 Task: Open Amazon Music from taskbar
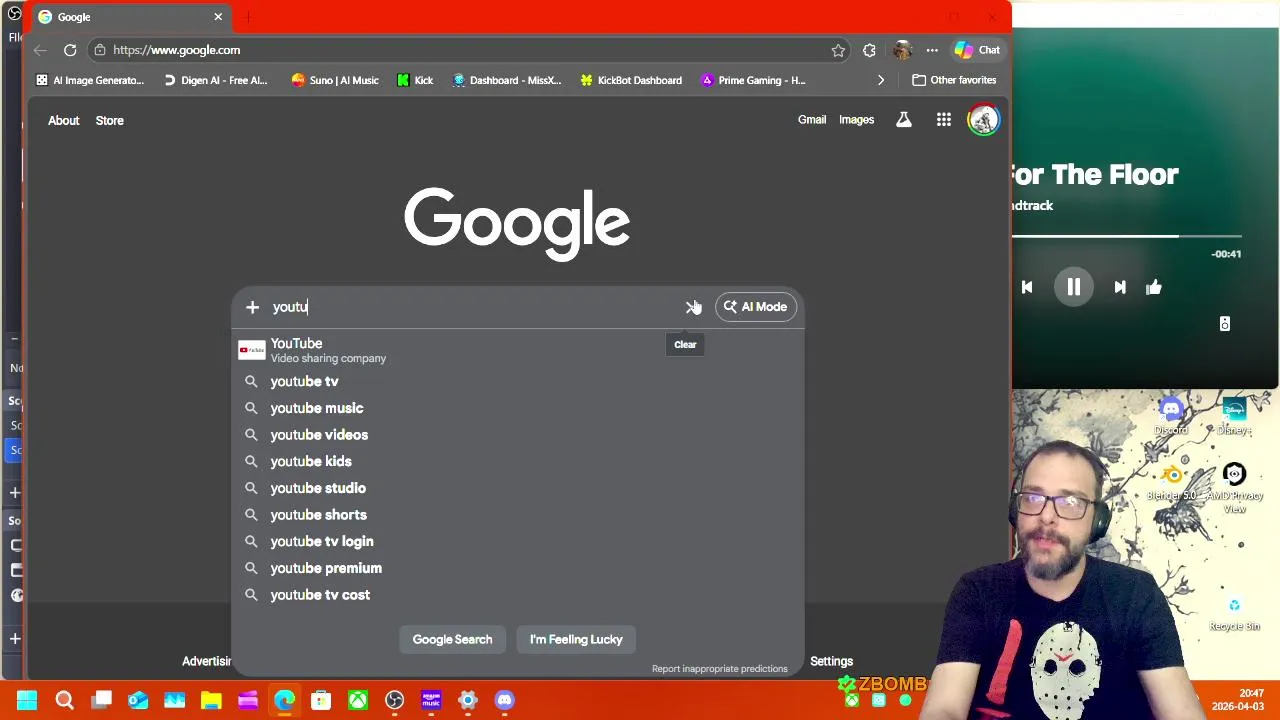point(431,700)
